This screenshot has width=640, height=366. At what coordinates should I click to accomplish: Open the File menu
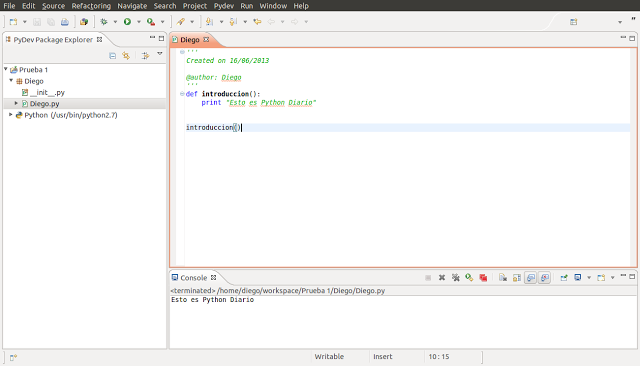coord(9,6)
